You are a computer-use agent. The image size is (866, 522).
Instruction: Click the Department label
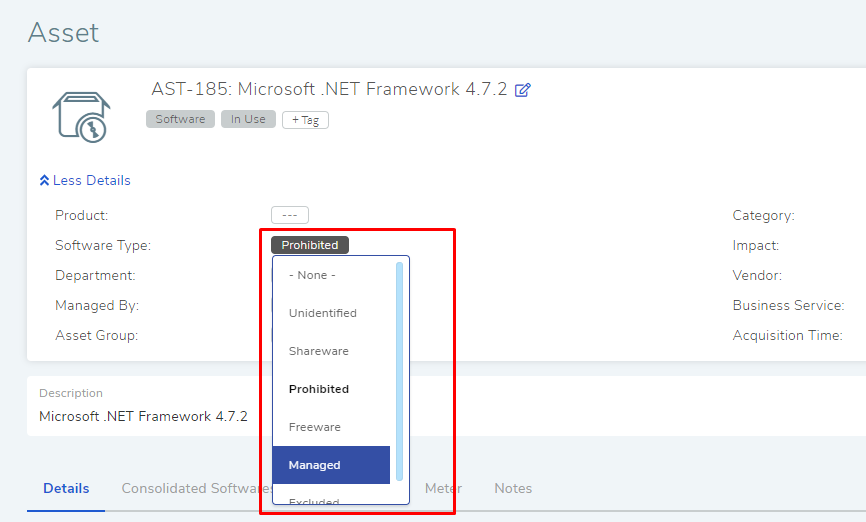[x=95, y=276]
